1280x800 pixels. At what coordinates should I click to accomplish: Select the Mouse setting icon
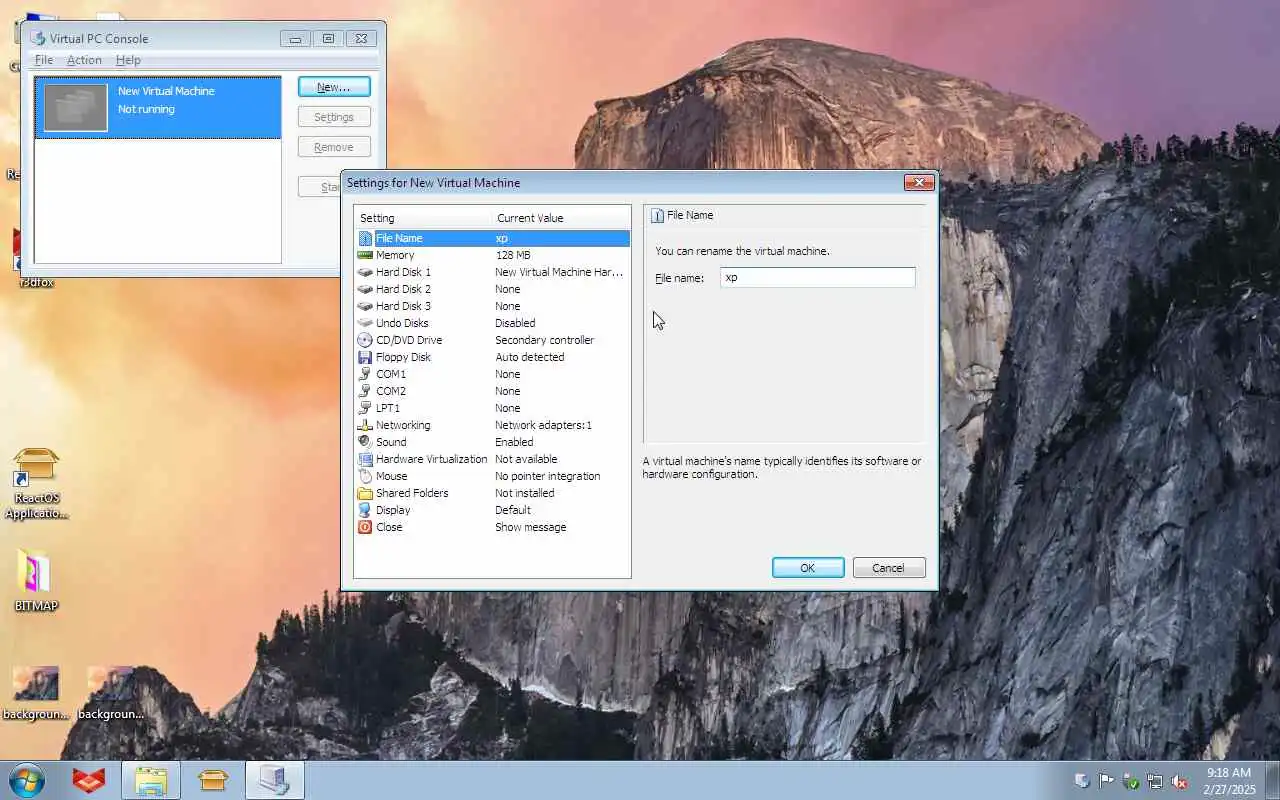click(365, 476)
